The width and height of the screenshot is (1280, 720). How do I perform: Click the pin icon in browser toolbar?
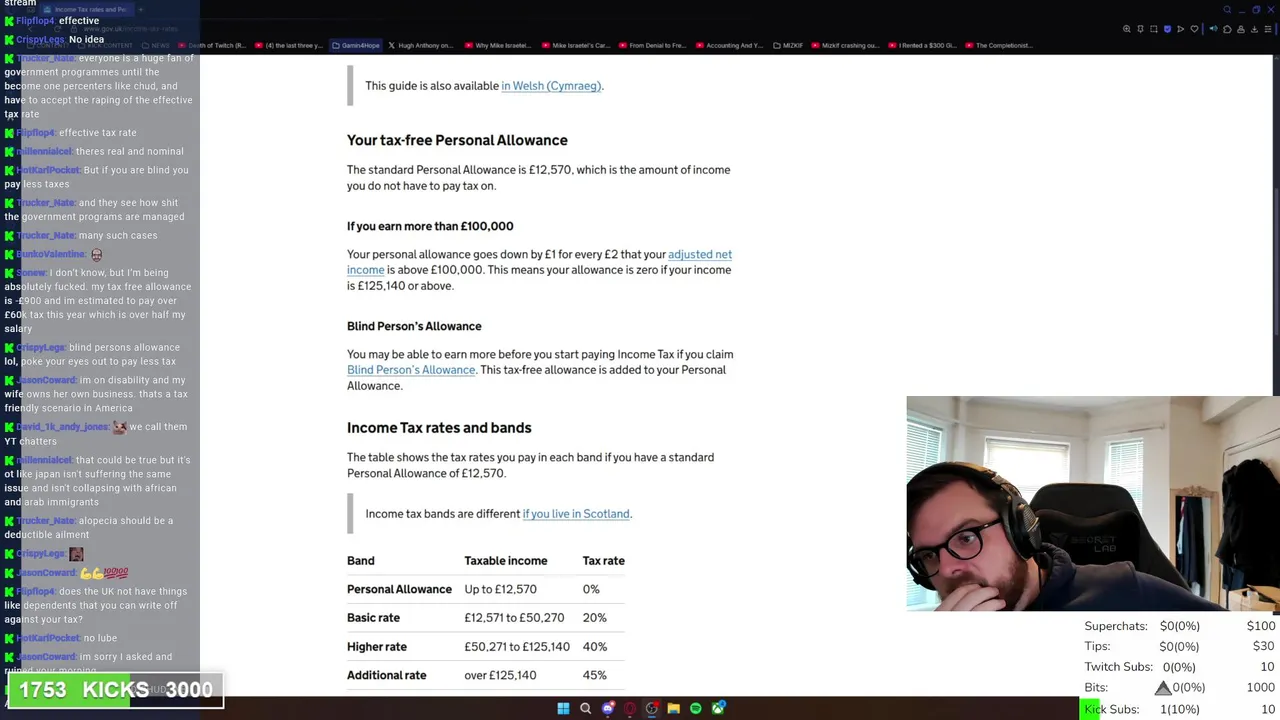1140,29
